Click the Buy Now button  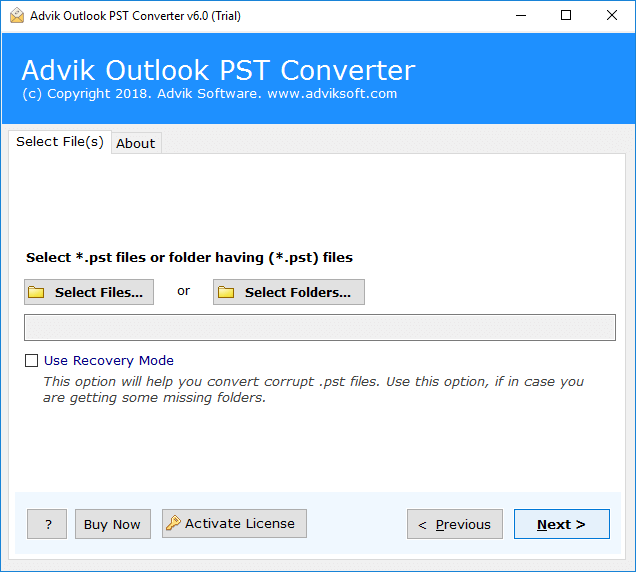click(x=113, y=524)
